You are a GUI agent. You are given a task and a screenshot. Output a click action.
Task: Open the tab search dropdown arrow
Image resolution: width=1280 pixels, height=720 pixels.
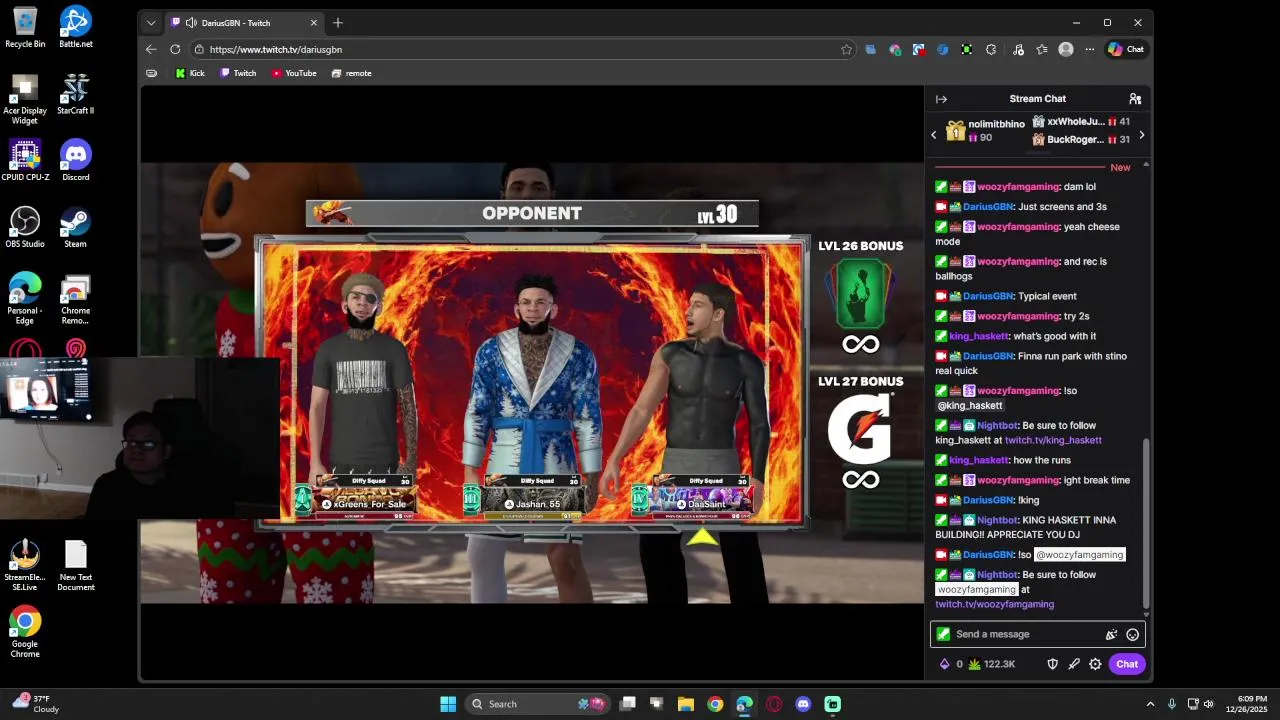click(151, 23)
